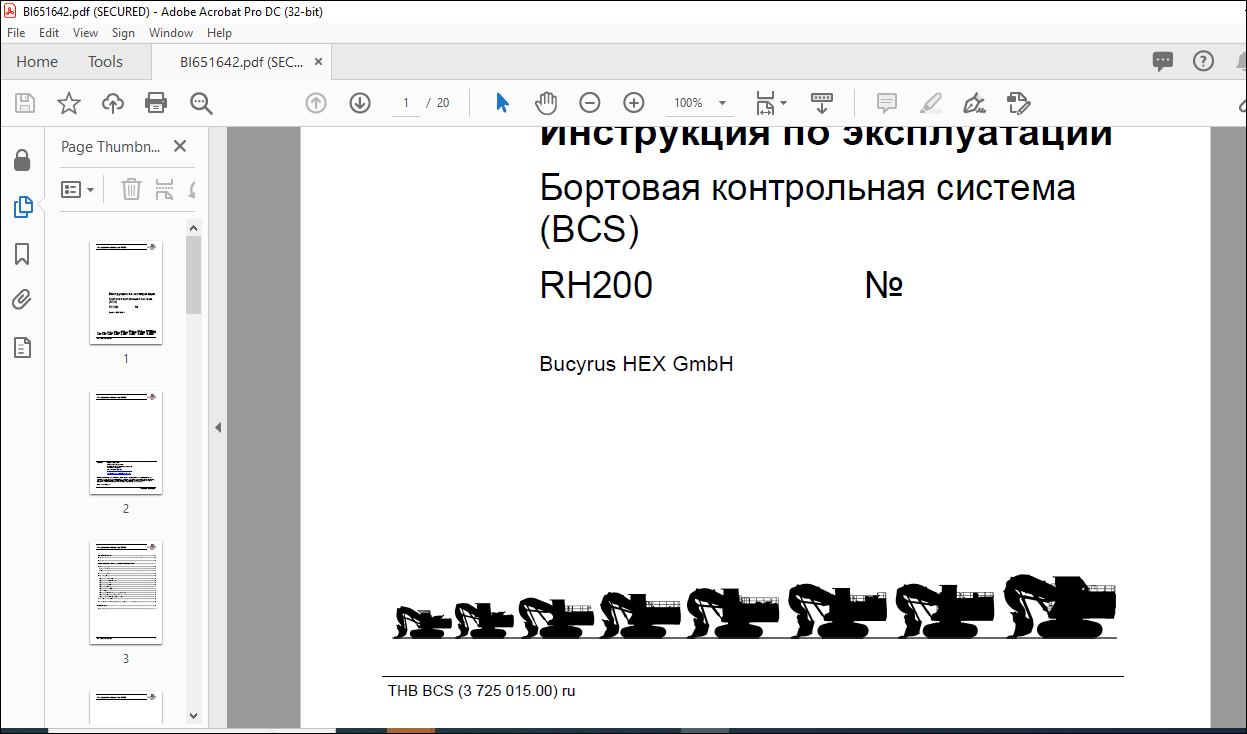1247x734 pixels.
Task: Open the chat notifications icon
Action: [1162, 62]
